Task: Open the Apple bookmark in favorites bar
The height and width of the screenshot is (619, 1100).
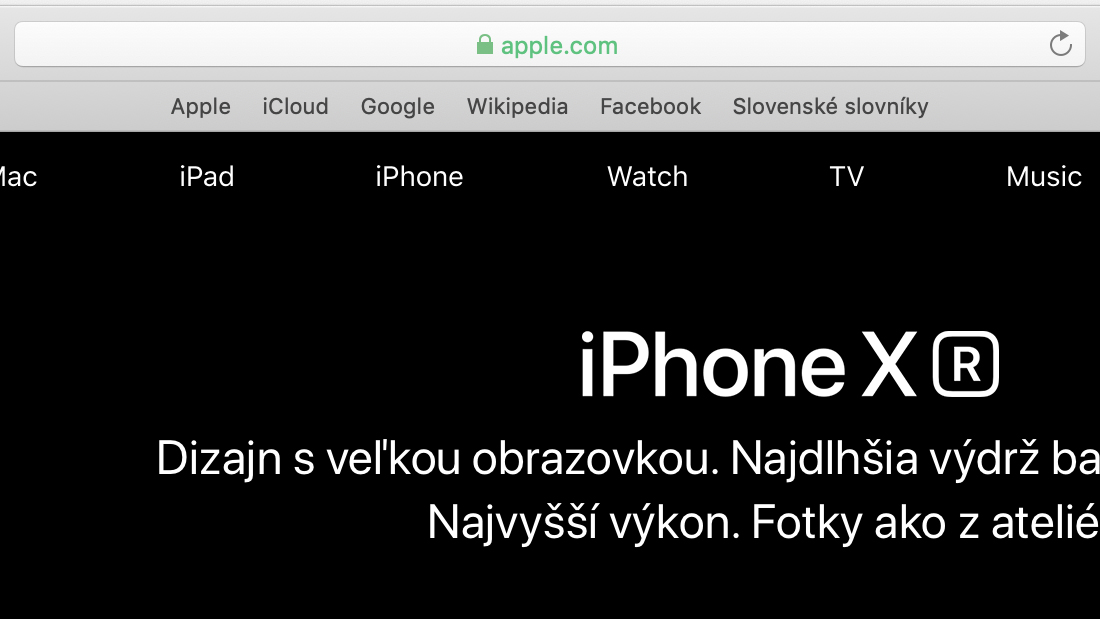Action: click(201, 106)
